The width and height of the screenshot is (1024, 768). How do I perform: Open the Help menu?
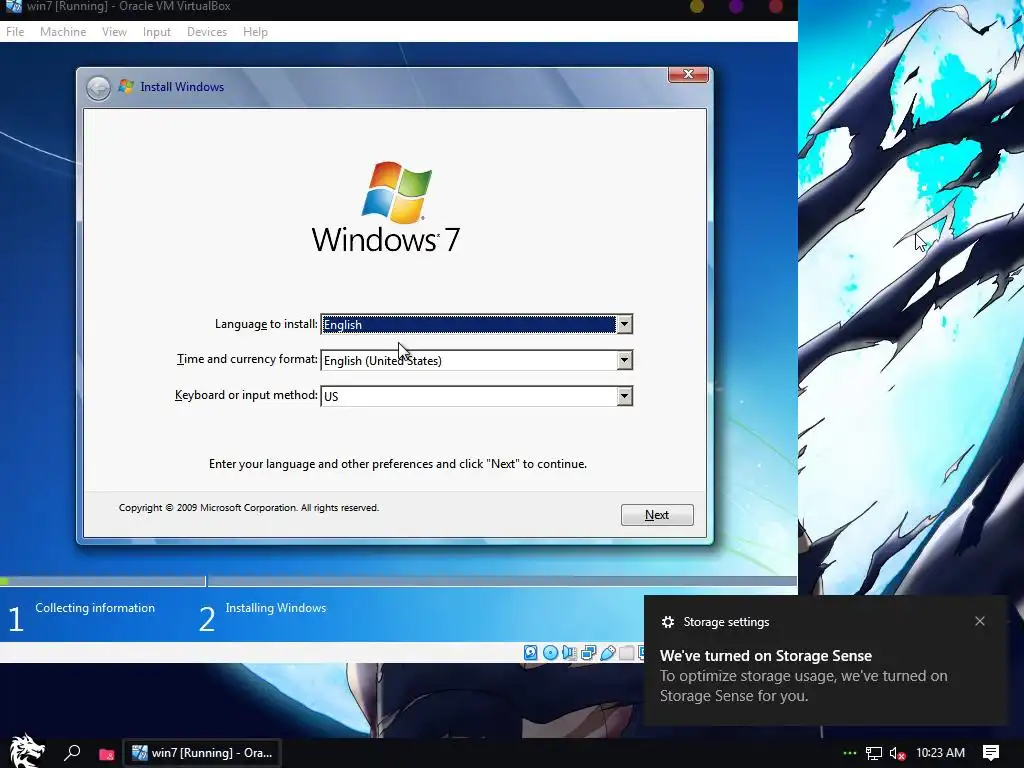255,32
